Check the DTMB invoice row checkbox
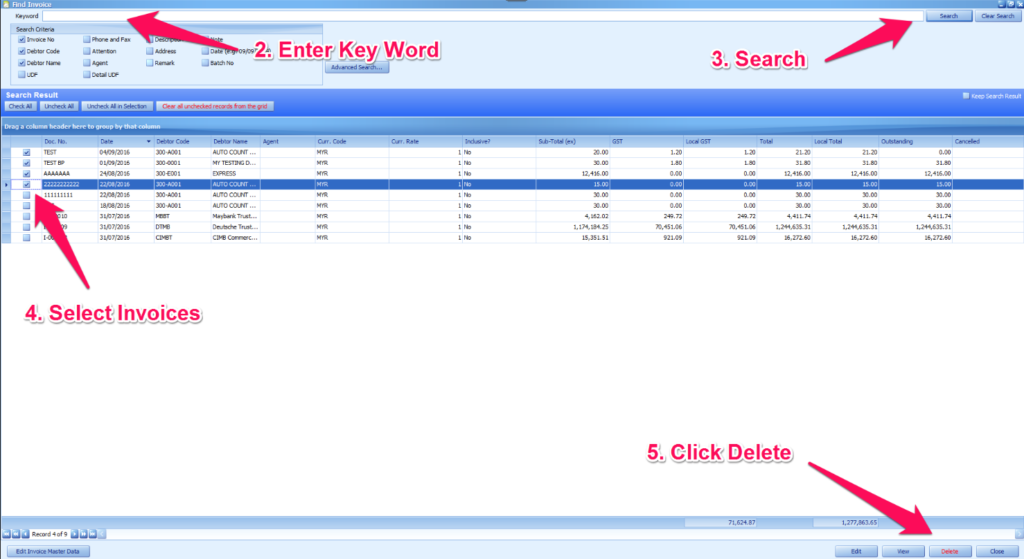Screen dimensions: 1024x559 pos(27,227)
